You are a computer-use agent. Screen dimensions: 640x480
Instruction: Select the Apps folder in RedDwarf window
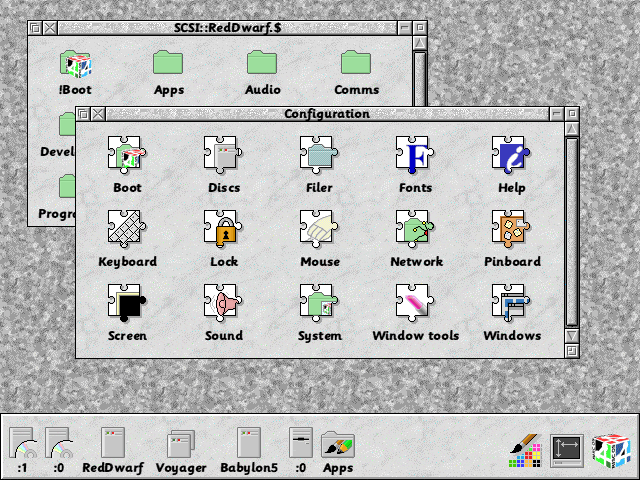(x=168, y=62)
